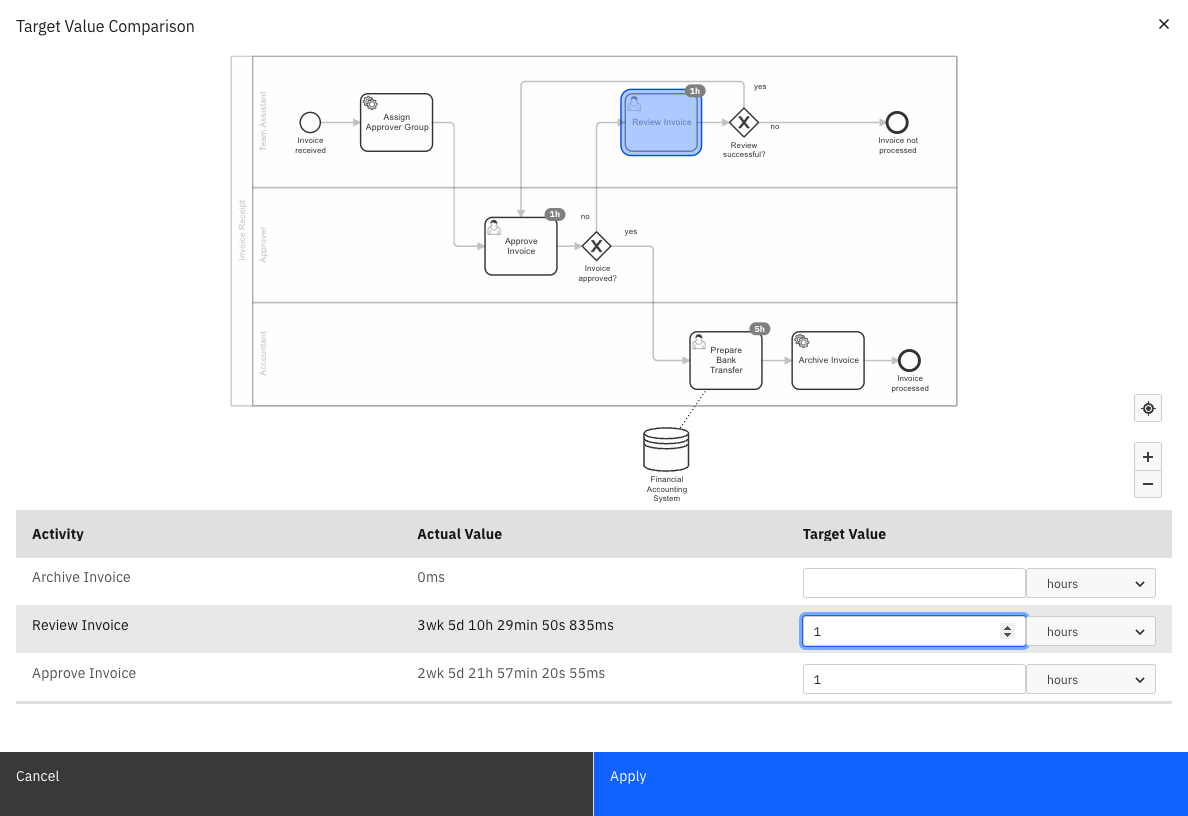Select the Prepare Bank Transfer task
This screenshot has height=816, width=1188.
click(x=726, y=361)
